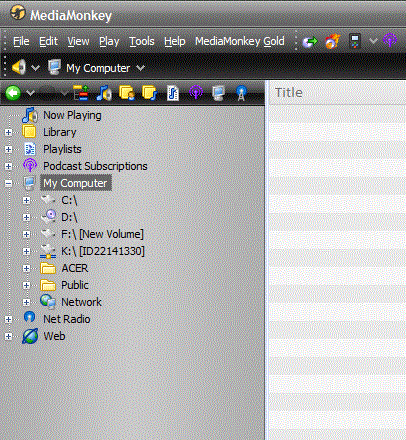Viewport: 406px width, 440px height.
Task: Expand the D:\ drive node
Action: [26, 217]
